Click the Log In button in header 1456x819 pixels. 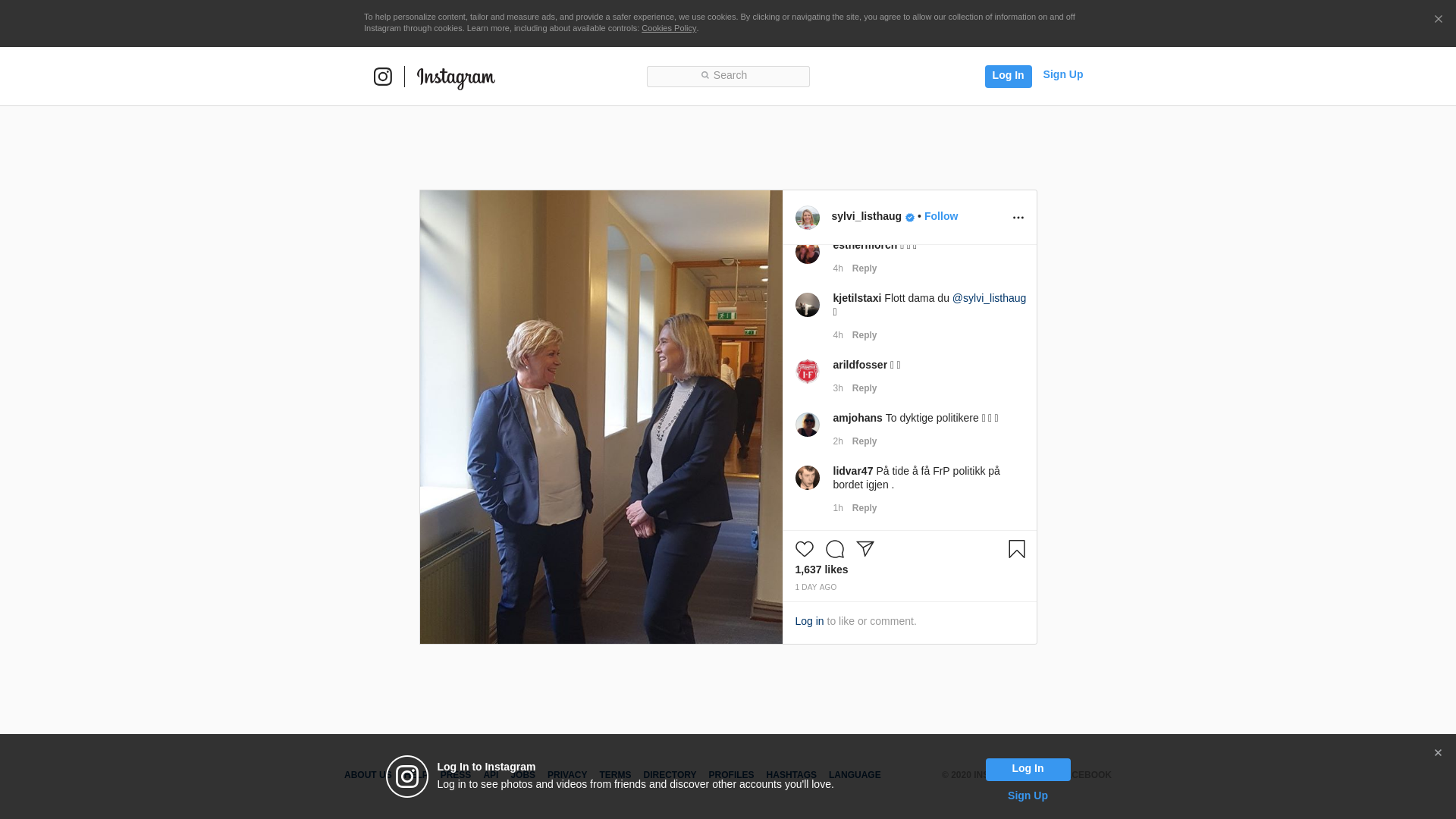click(1008, 76)
